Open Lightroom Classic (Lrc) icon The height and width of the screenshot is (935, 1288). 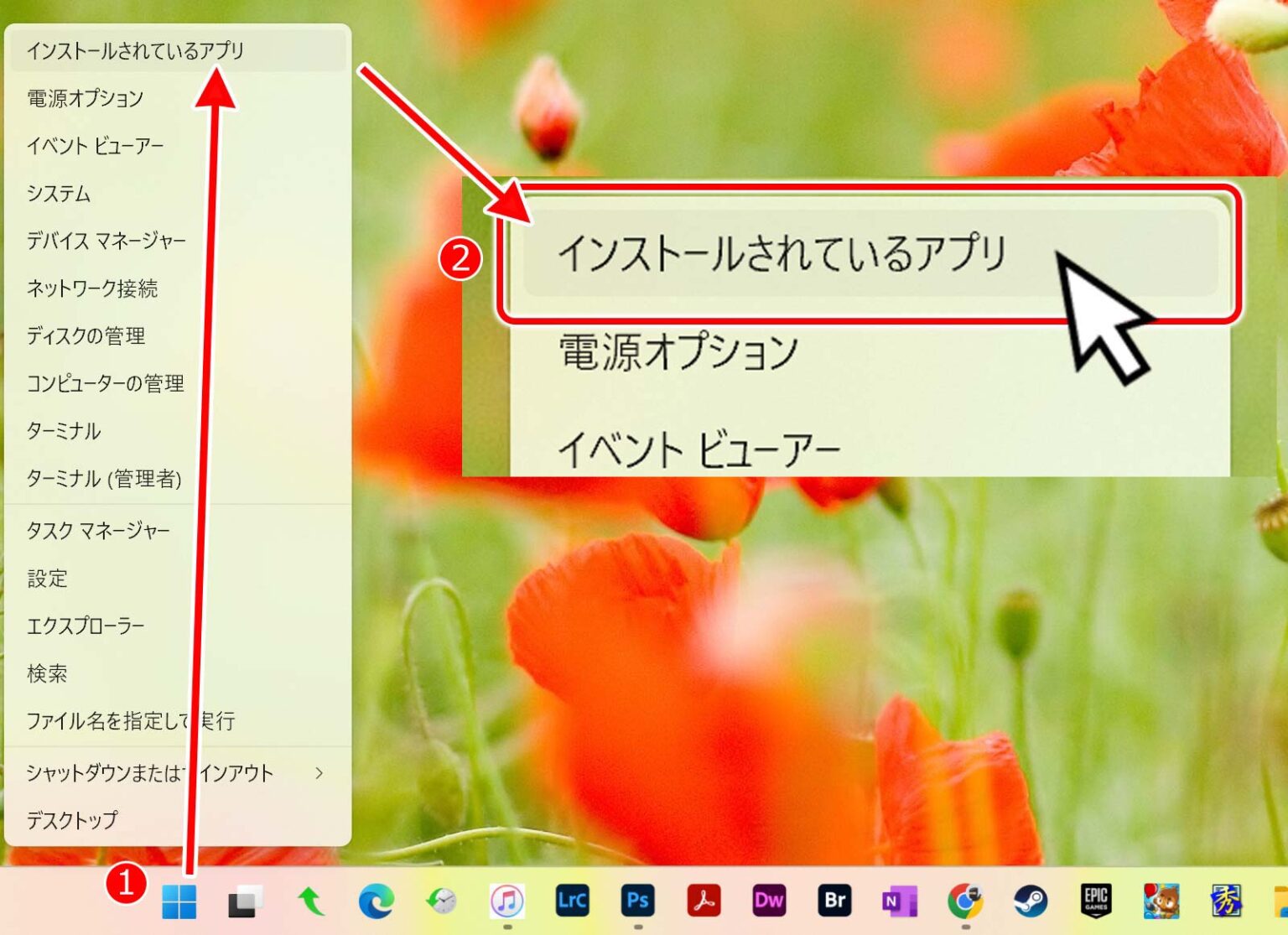(x=572, y=901)
